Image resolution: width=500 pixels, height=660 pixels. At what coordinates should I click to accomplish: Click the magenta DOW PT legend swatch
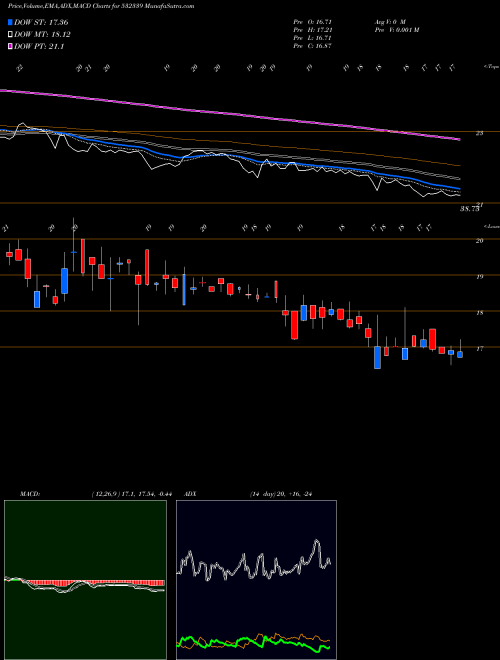10,47
